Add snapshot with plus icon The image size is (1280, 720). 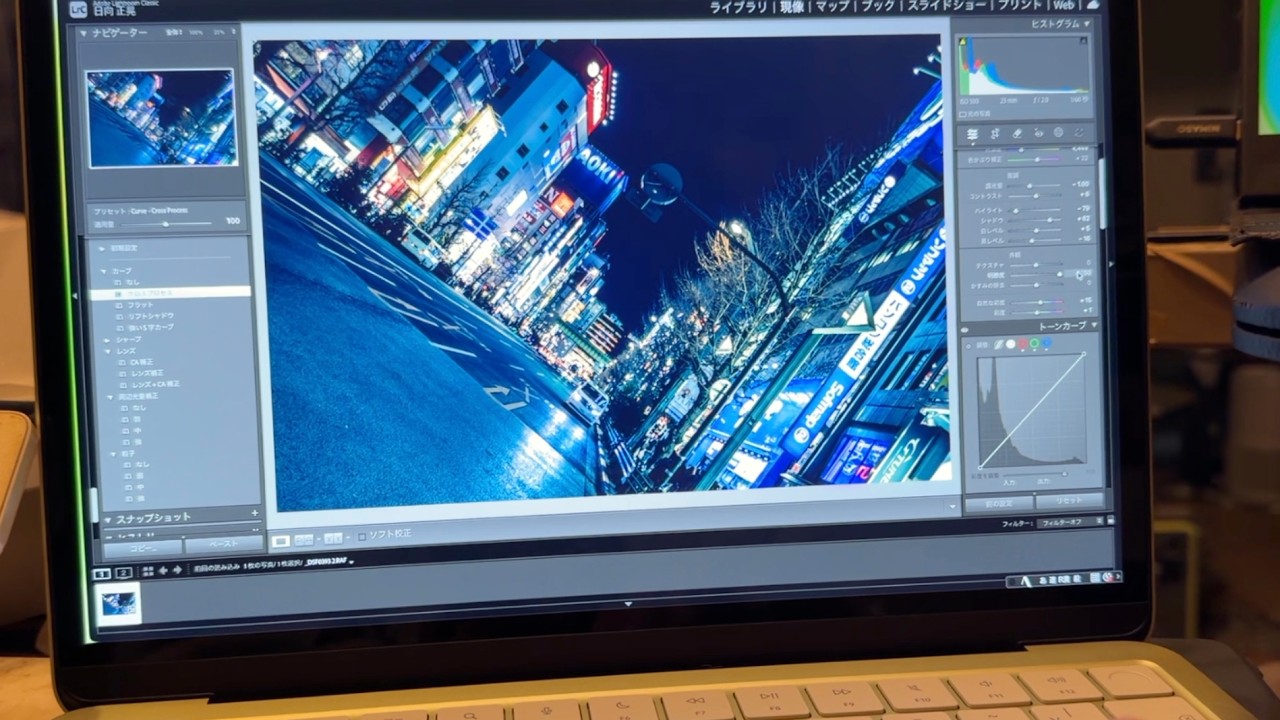click(255, 513)
